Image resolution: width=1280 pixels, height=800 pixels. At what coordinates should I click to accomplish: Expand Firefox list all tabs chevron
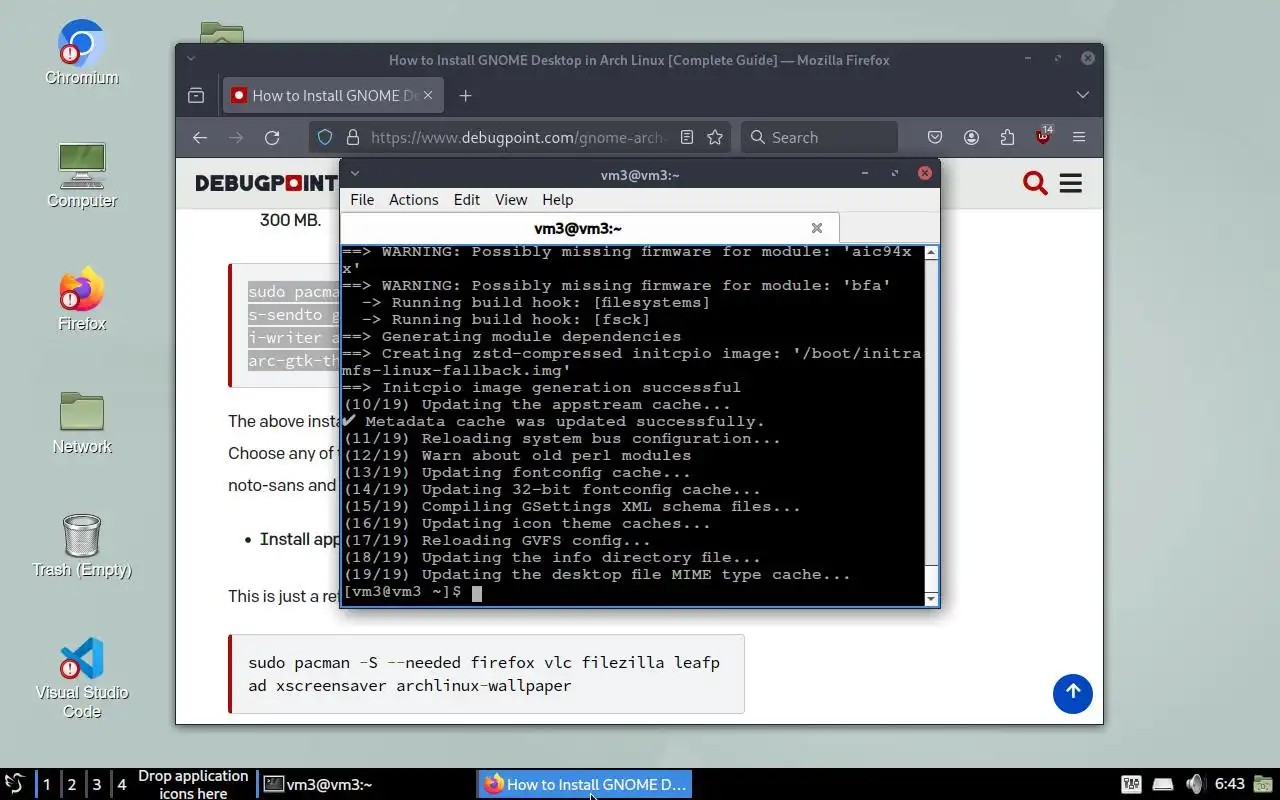(x=1083, y=96)
